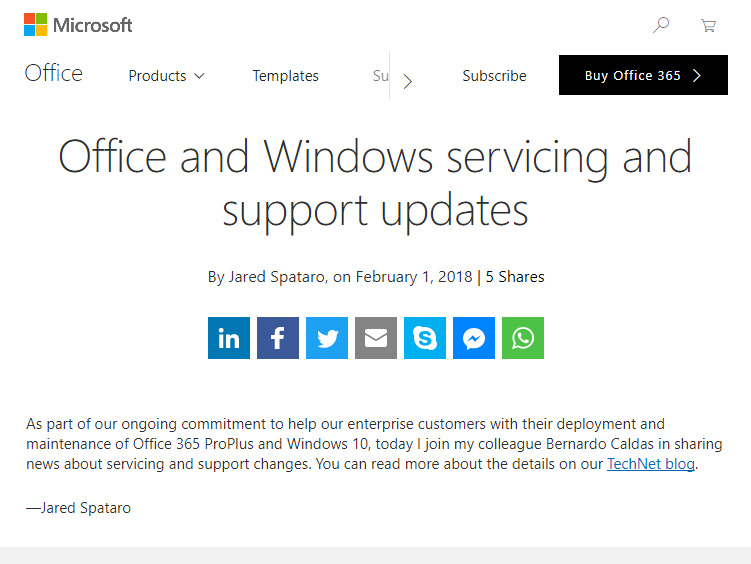Open the Subscribe link
This screenshot has height=564, width=751.
[494, 76]
